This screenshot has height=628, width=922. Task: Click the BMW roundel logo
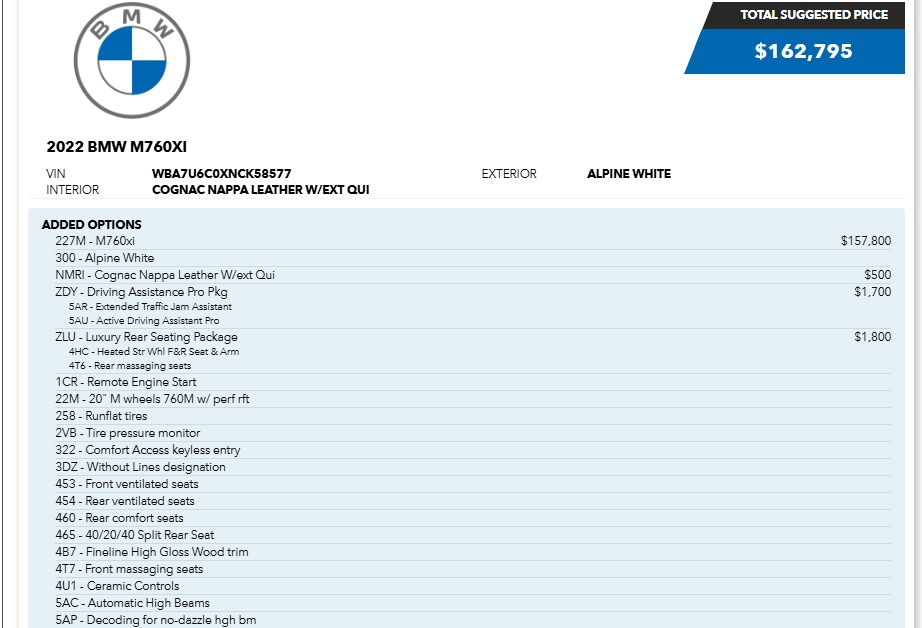click(x=131, y=61)
